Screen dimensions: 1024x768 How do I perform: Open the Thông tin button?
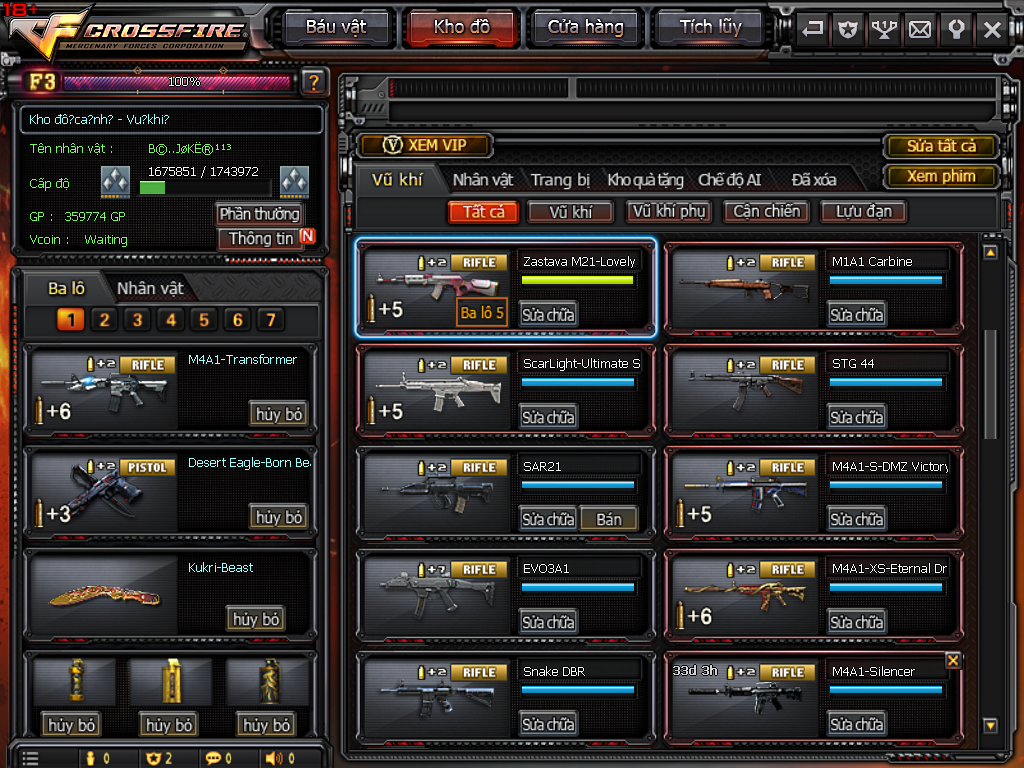pyautogui.click(x=259, y=238)
